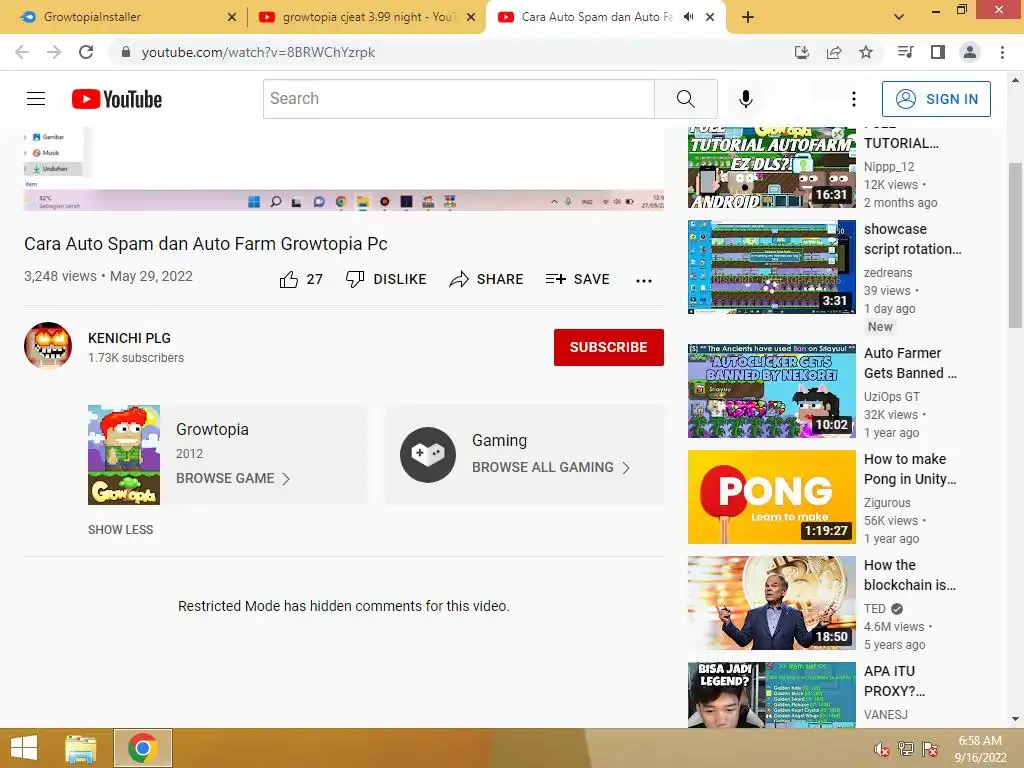Go to YouTube home via logo
Viewport: 1024px width, 768px height.
click(x=117, y=99)
